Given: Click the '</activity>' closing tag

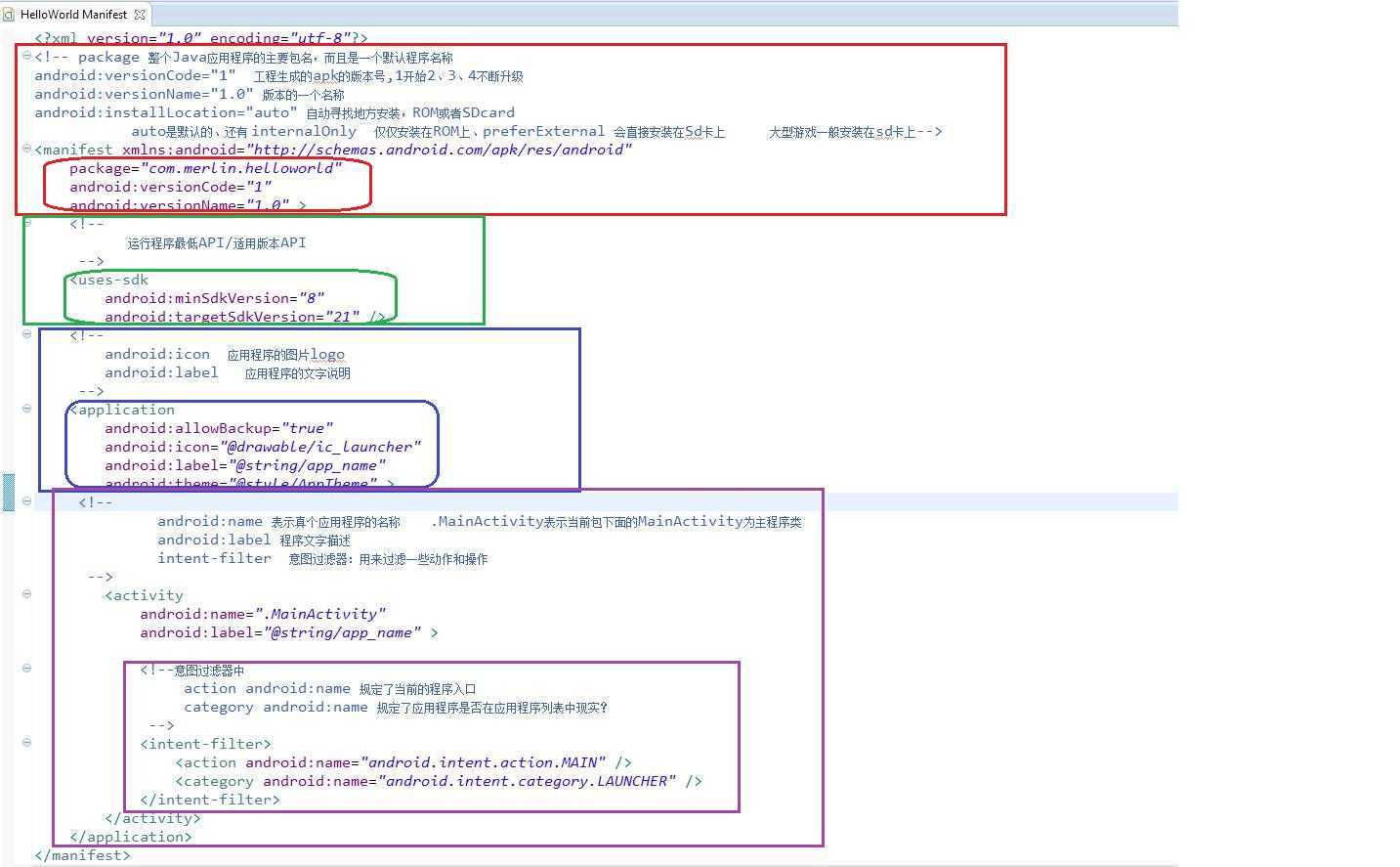Looking at the screenshot, I should tap(152, 818).
